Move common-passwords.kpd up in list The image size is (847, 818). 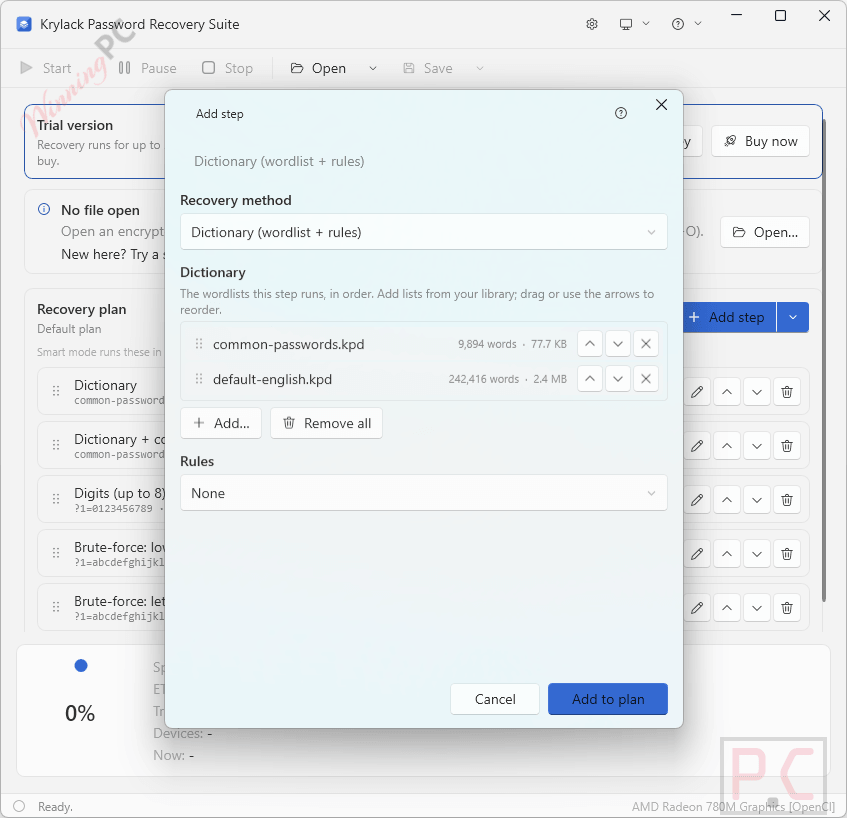pyautogui.click(x=590, y=344)
